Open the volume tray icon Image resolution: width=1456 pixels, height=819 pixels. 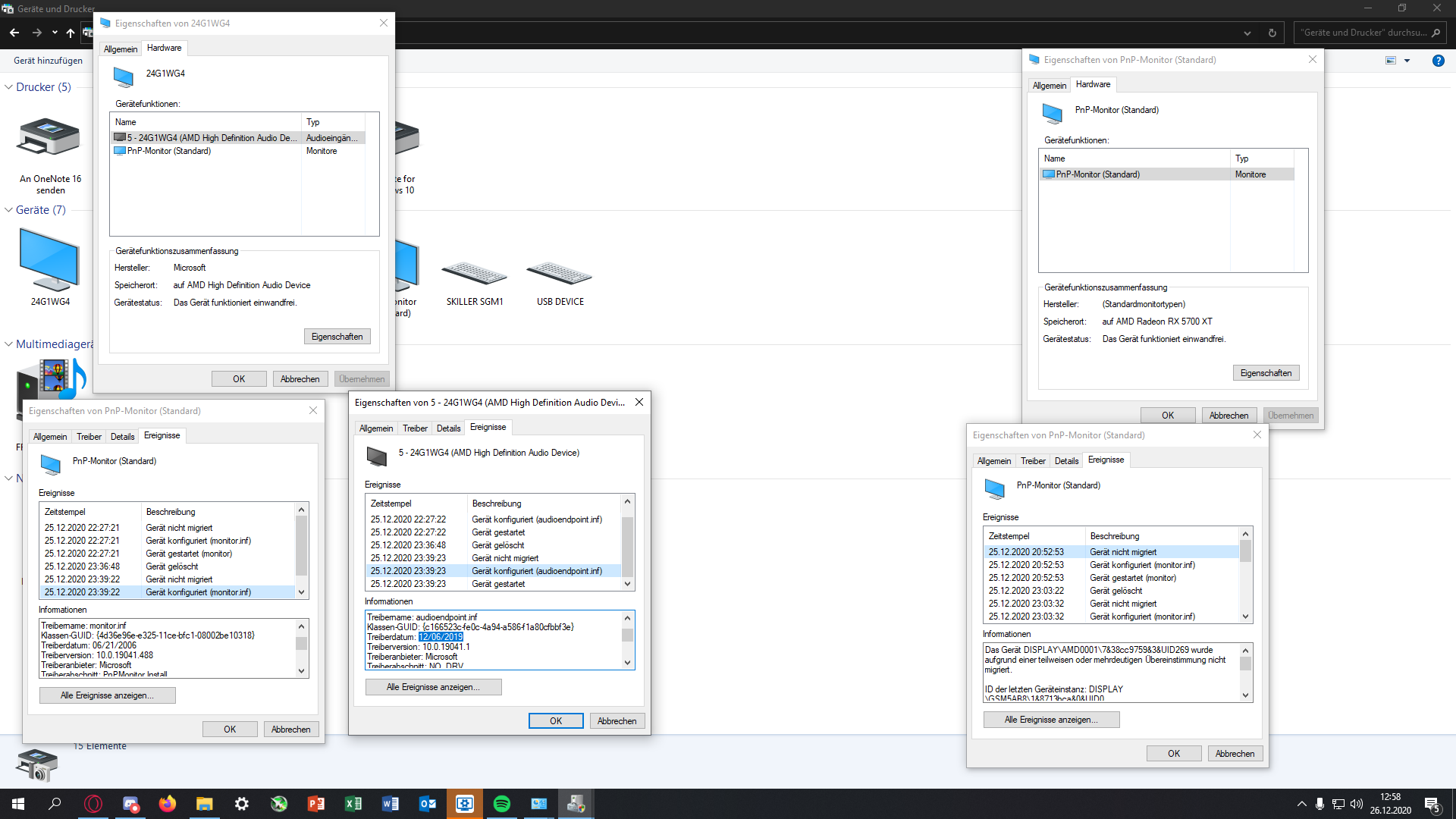[1357, 804]
